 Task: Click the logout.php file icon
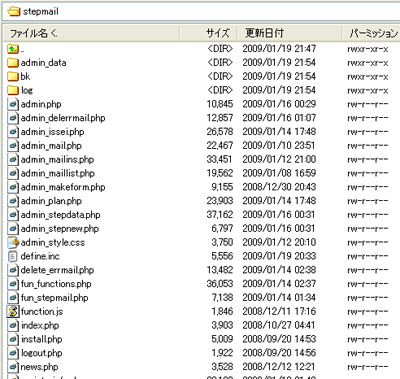13,353
